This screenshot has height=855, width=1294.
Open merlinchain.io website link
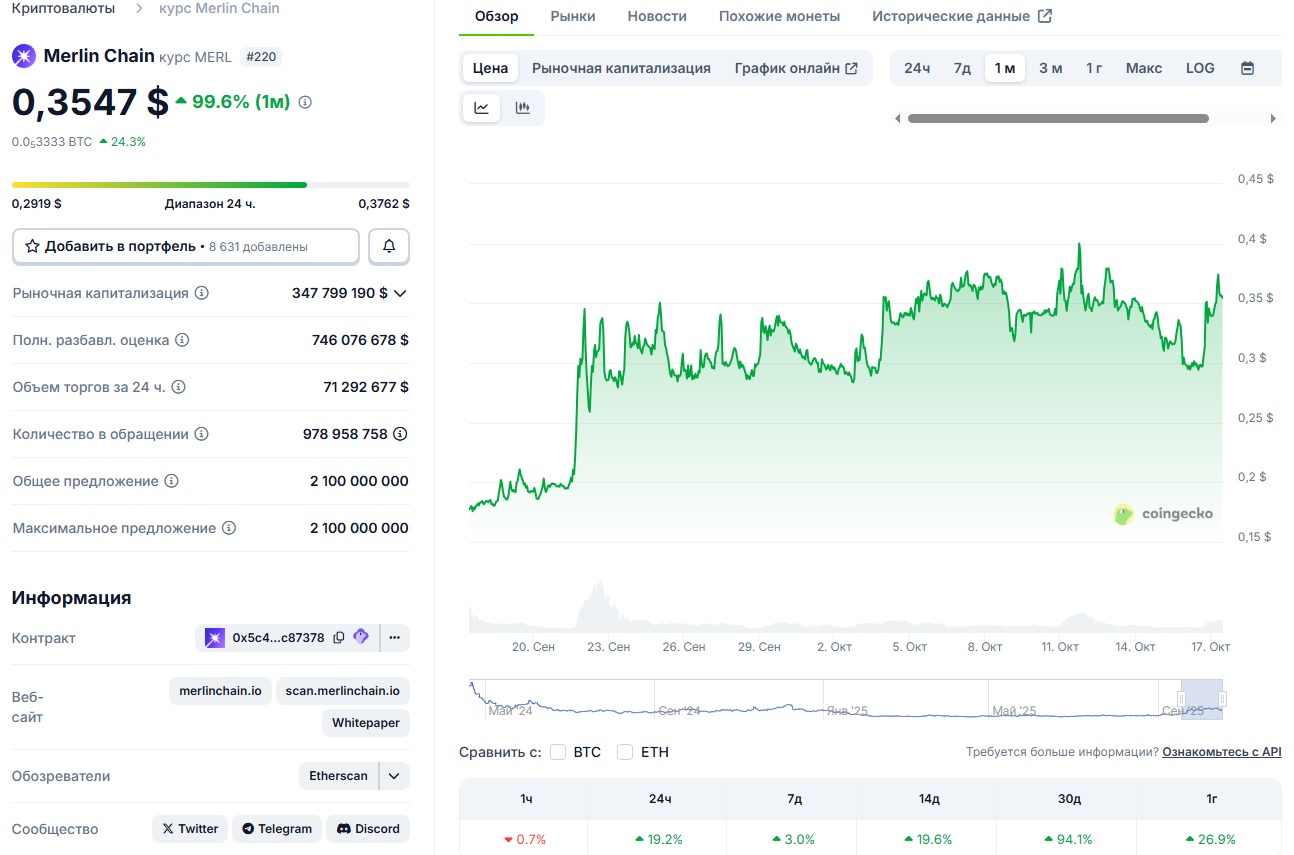pos(220,691)
